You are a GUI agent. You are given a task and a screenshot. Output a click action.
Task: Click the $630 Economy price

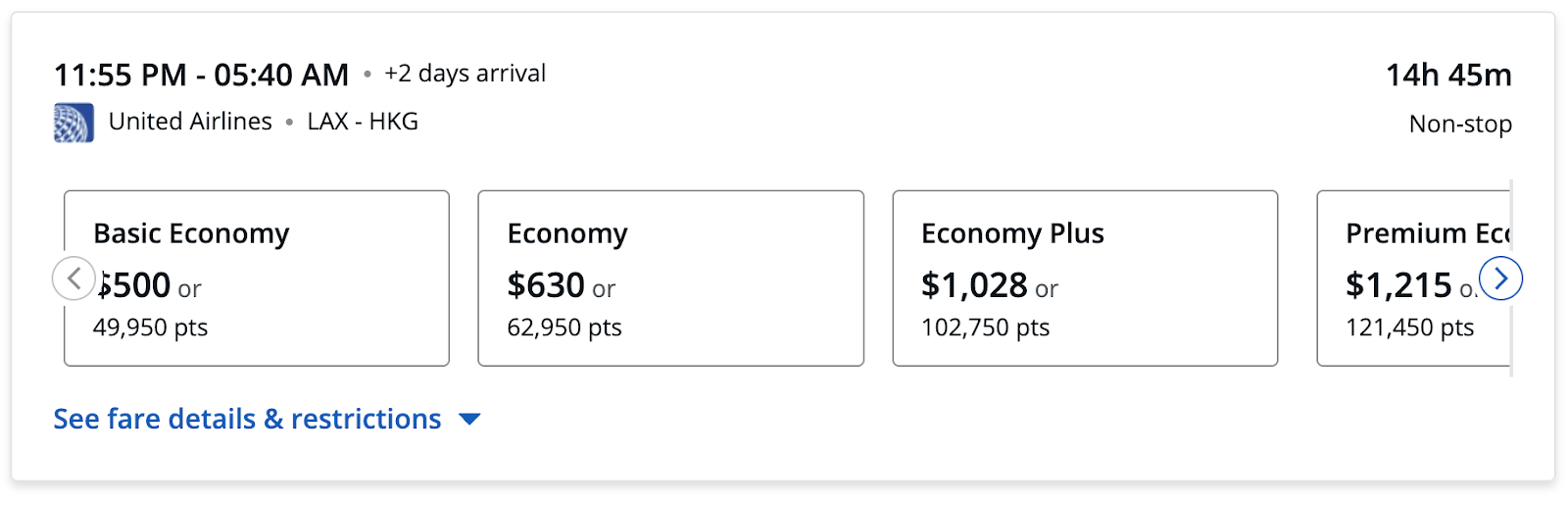[546, 285]
